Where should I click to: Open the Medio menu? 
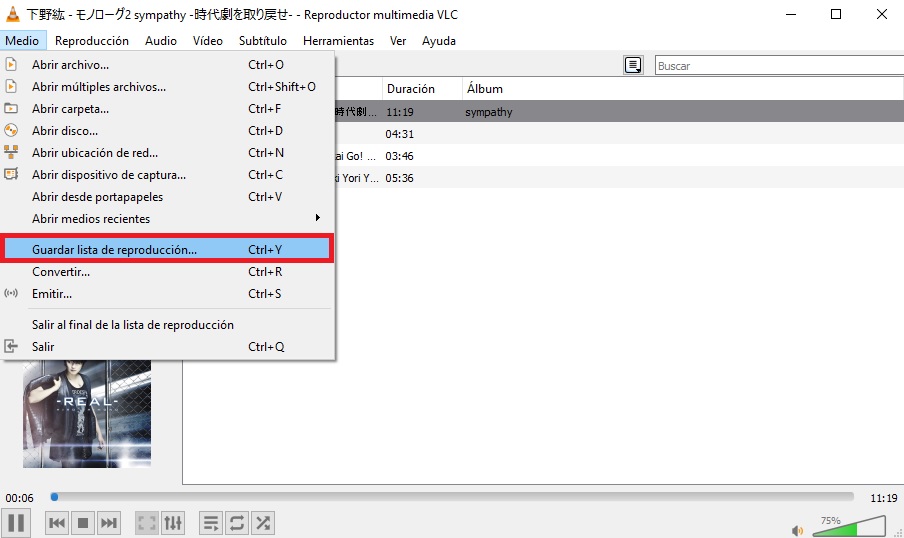tap(22, 40)
